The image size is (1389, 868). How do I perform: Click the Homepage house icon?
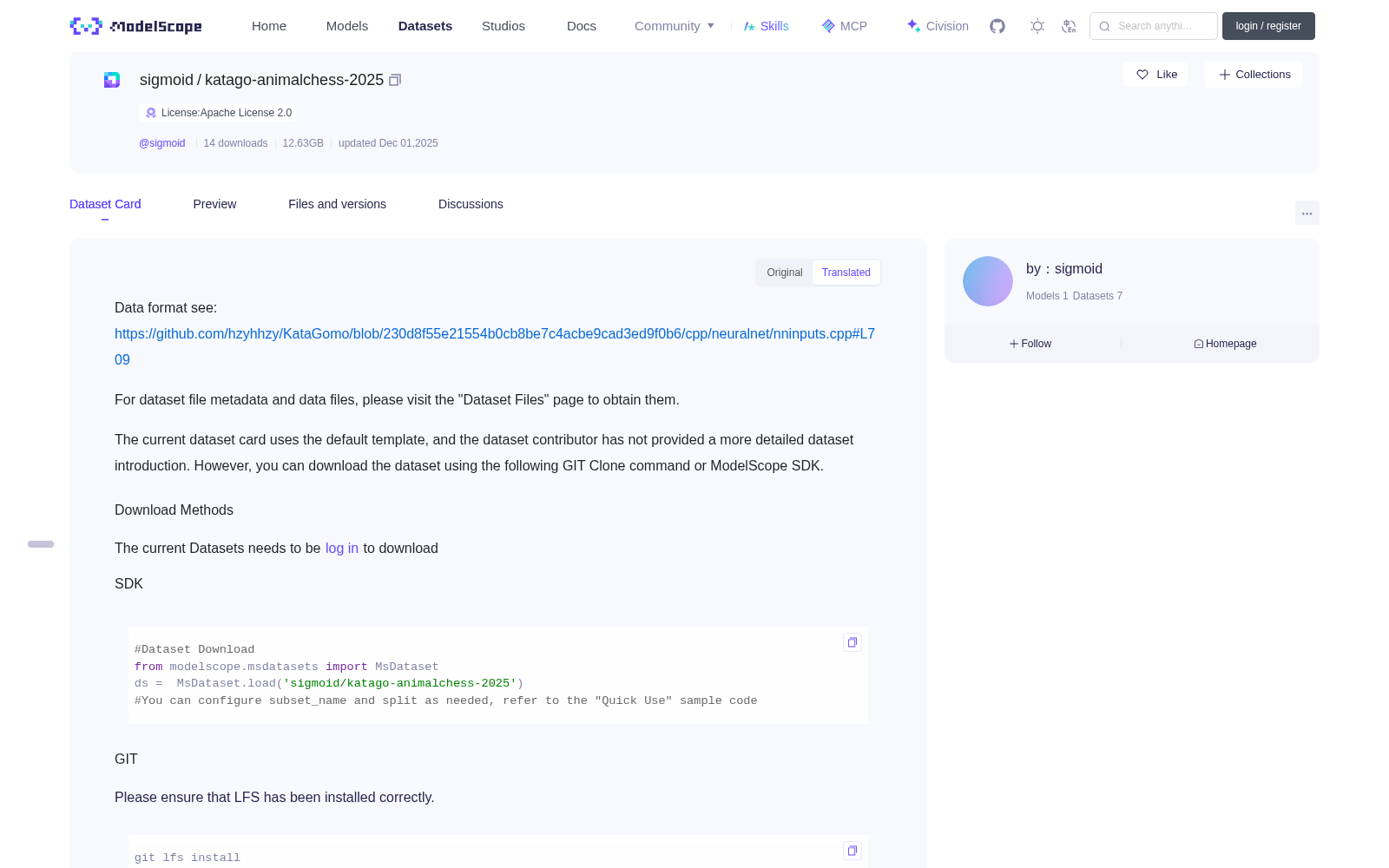[x=1199, y=344]
